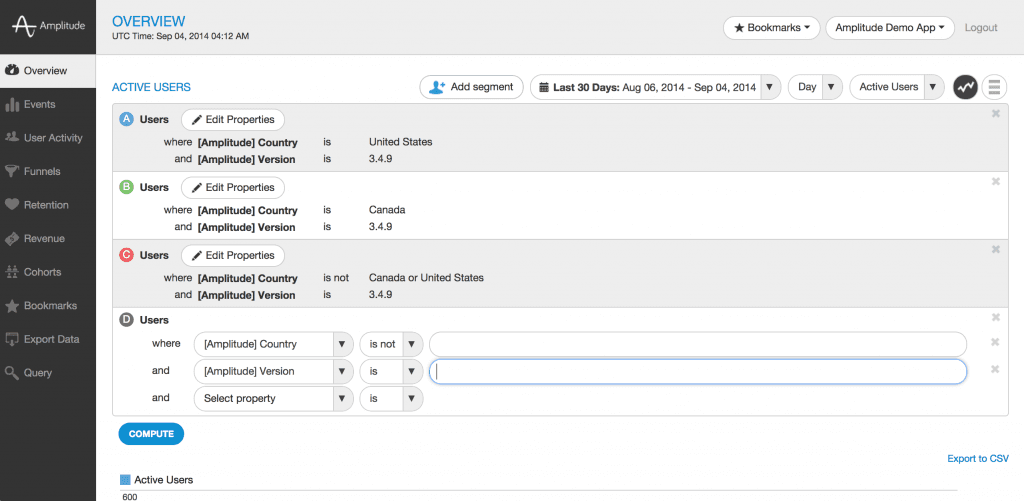Viewport: 1024px width, 501px height.
Task: Open Select property dropdown in segment D
Action: (273, 398)
